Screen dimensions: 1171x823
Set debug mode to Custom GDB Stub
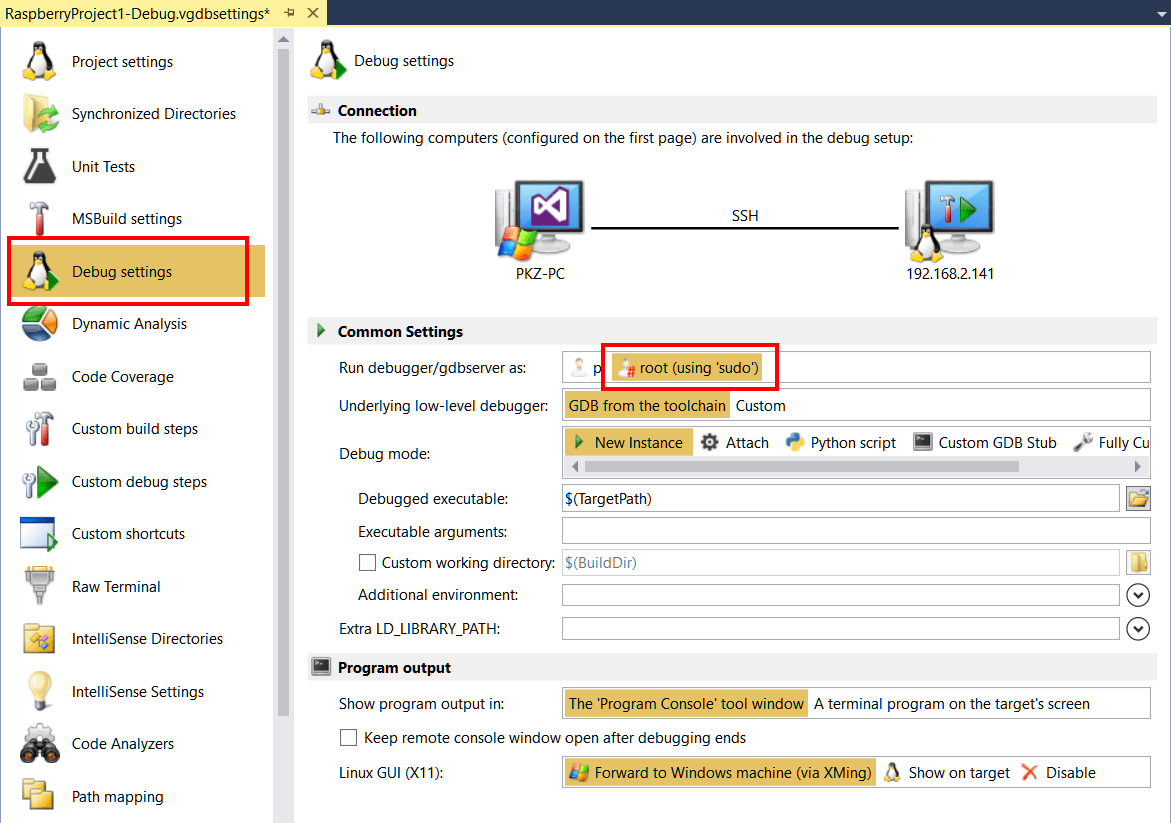(x=985, y=443)
